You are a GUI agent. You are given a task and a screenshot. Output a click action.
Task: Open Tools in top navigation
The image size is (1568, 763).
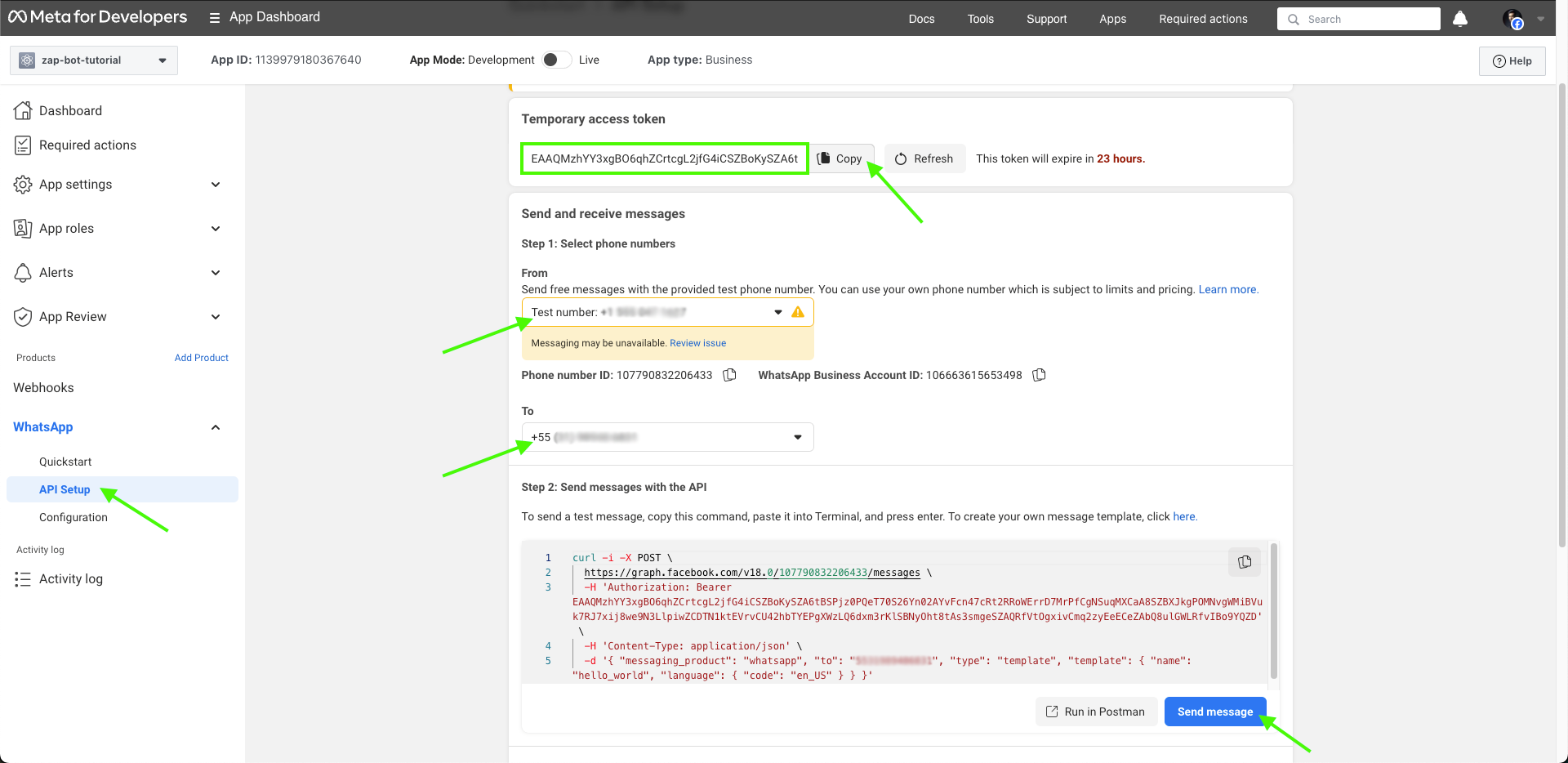pyautogui.click(x=980, y=19)
